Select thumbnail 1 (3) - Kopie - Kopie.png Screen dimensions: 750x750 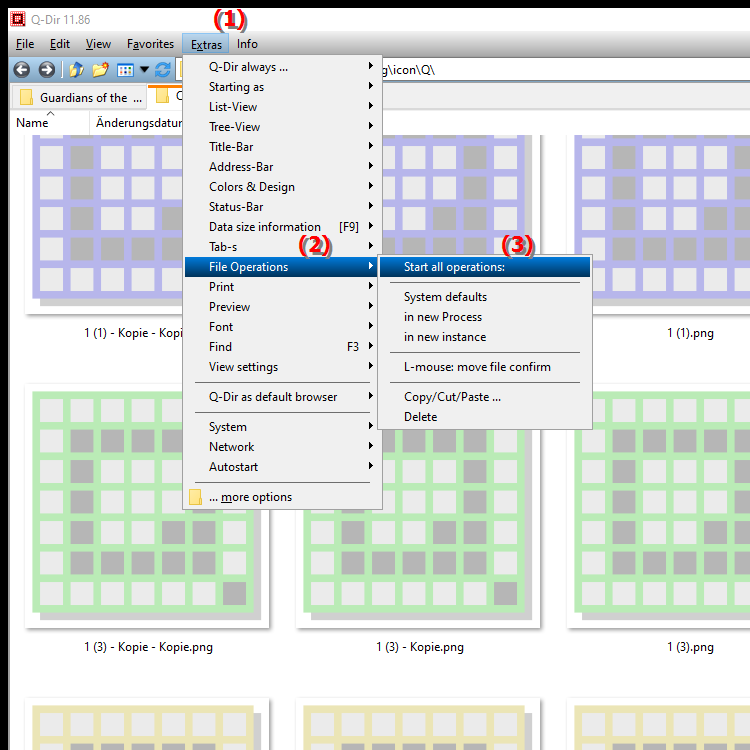(x=147, y=506)
